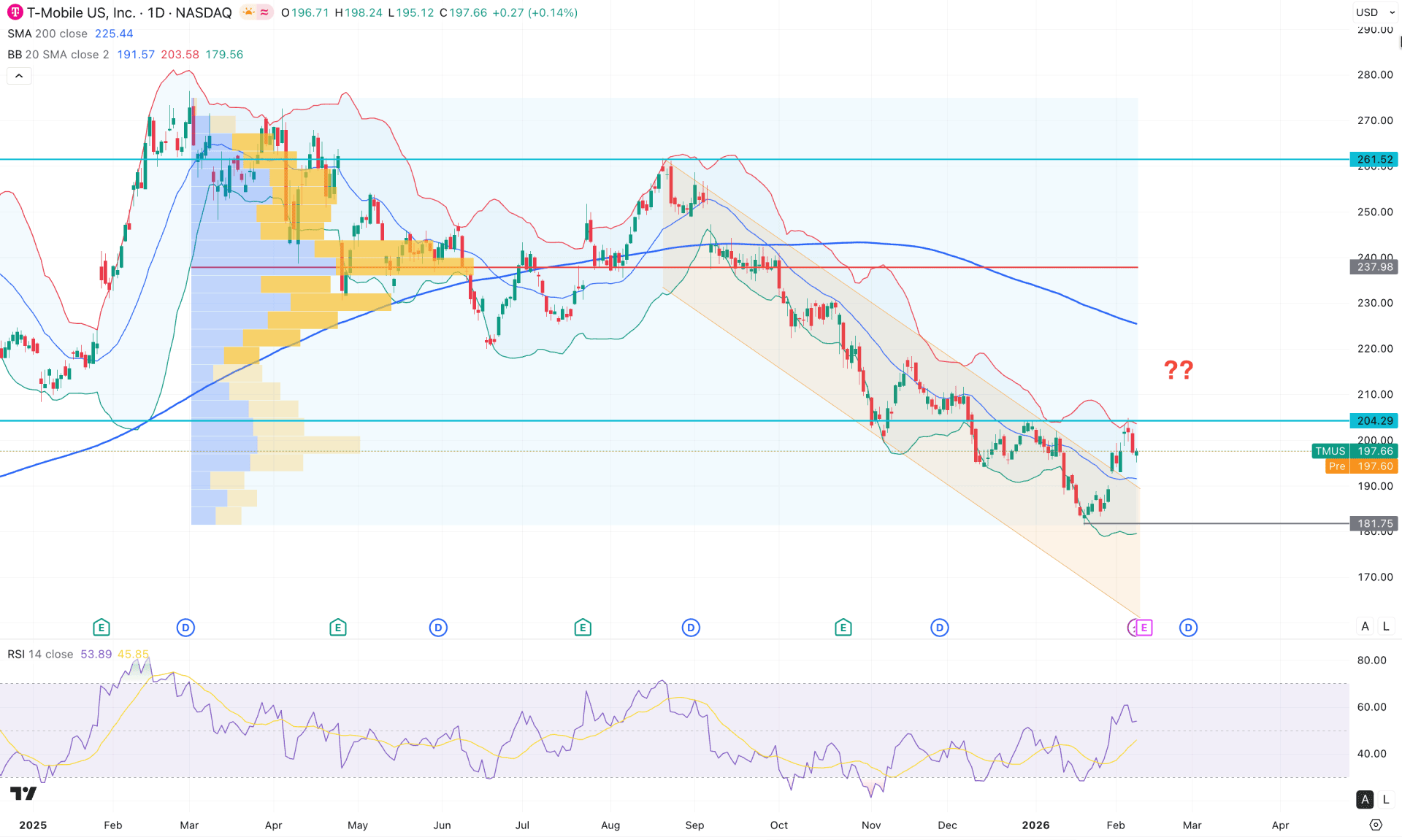This screenshot has height=840, width=1402.
Task: Open the L scale option on the RSI axis
Action: point(1385,799)
